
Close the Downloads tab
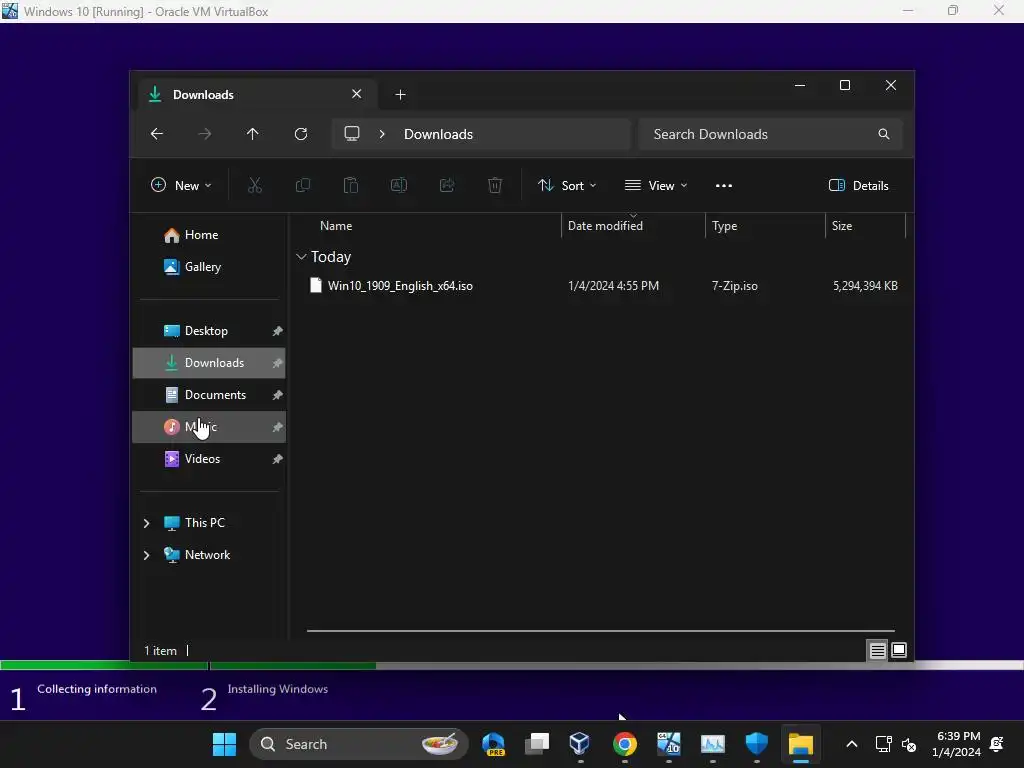coord(357,94)
